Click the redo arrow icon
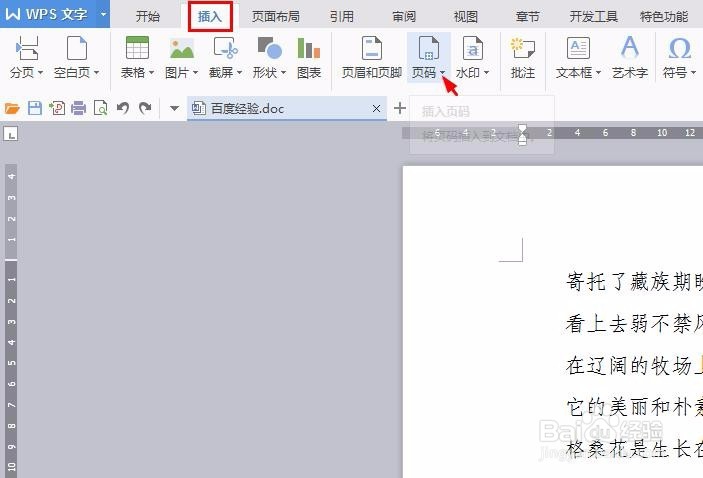The height and width of the screenshot is (478, 703). tap(145, 108)
